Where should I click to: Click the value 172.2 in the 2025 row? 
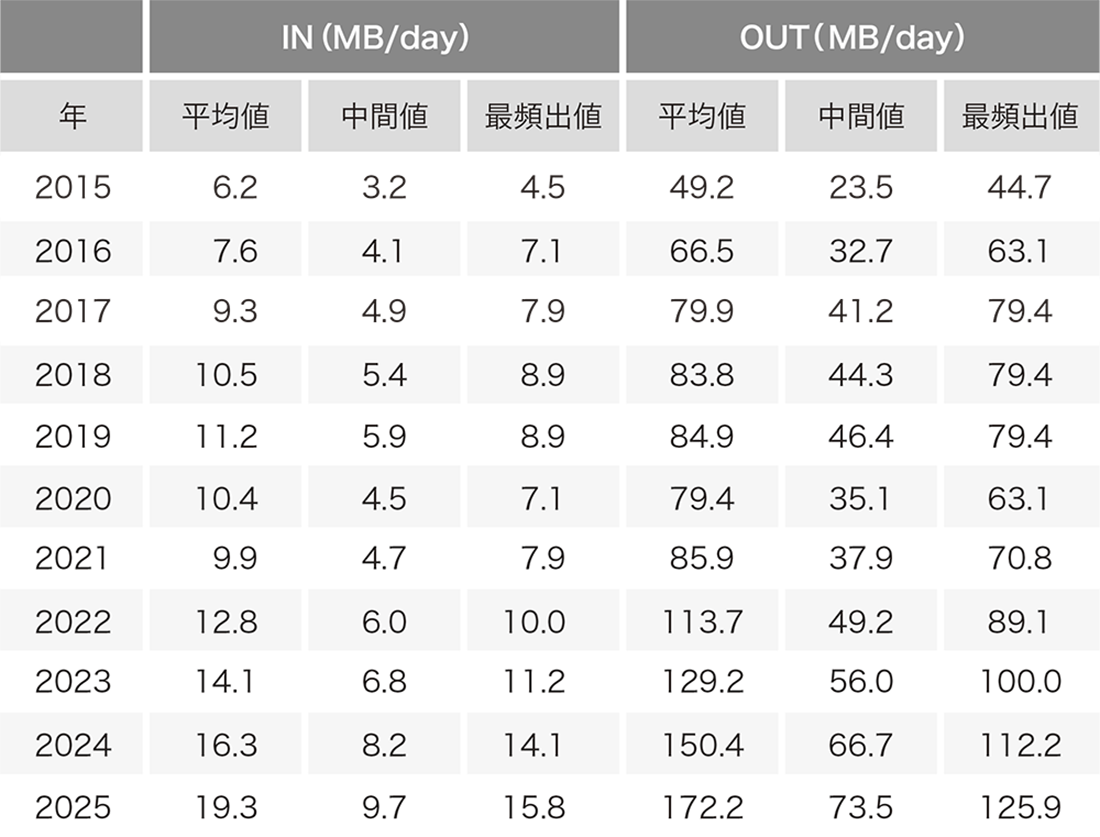point(702,808)
